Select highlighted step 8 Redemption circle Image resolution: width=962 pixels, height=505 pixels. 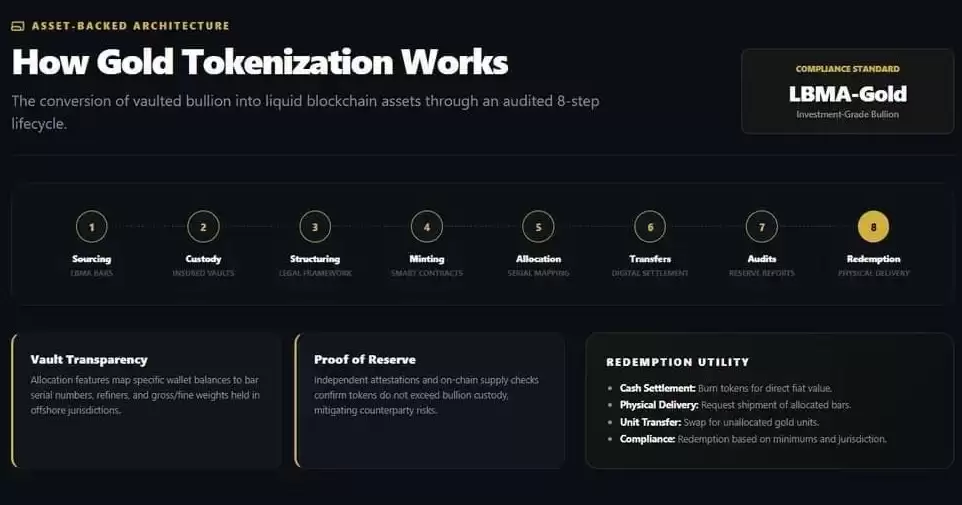click(x=873, y=226)
